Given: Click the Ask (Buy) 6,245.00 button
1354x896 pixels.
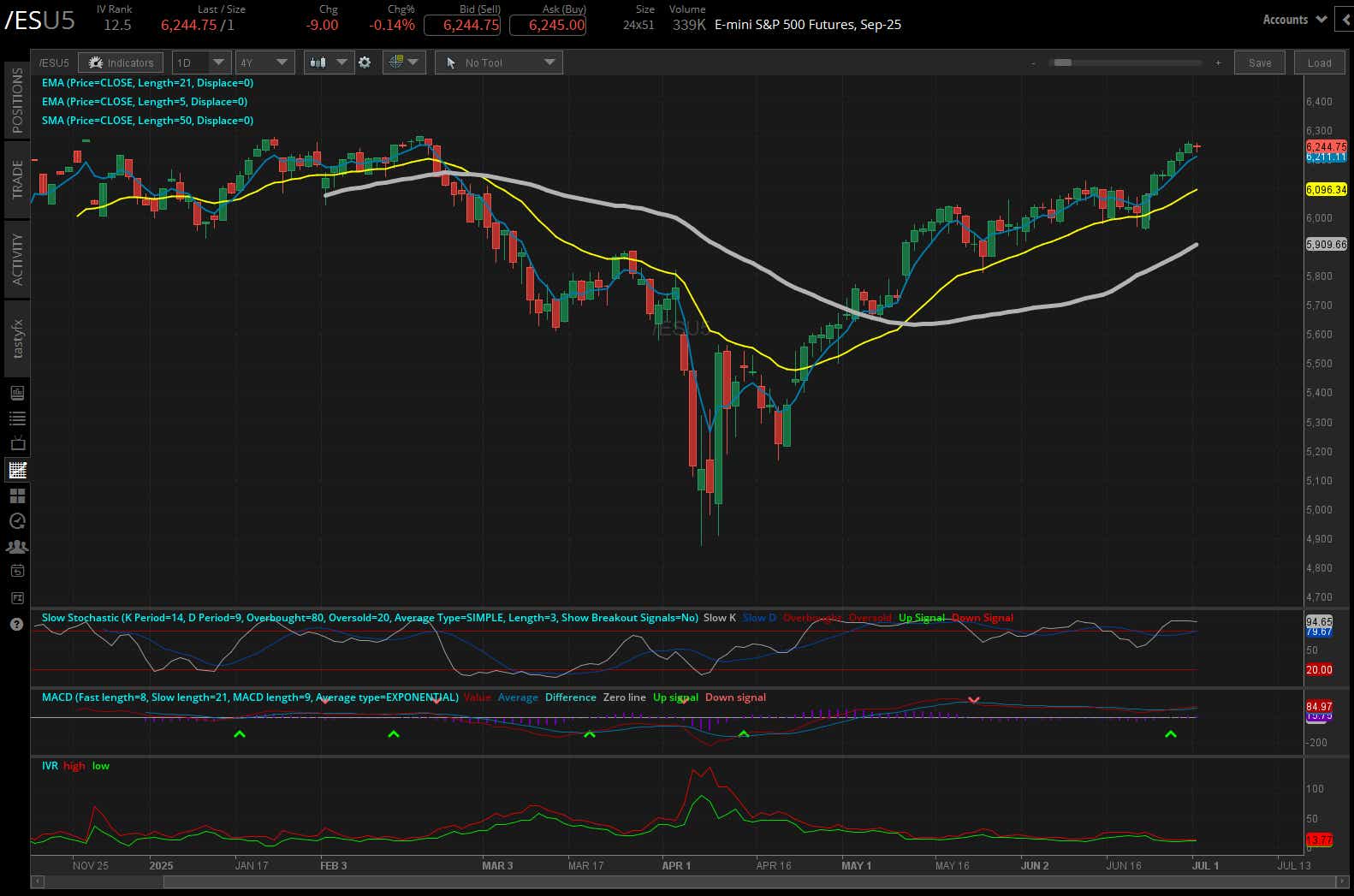Looking at the screenshot, I should coord(548,25).
